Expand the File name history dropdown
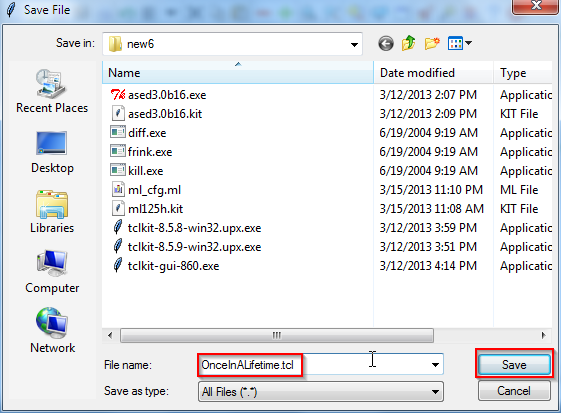This screenshot has width=561, height=413. point(435,365)
